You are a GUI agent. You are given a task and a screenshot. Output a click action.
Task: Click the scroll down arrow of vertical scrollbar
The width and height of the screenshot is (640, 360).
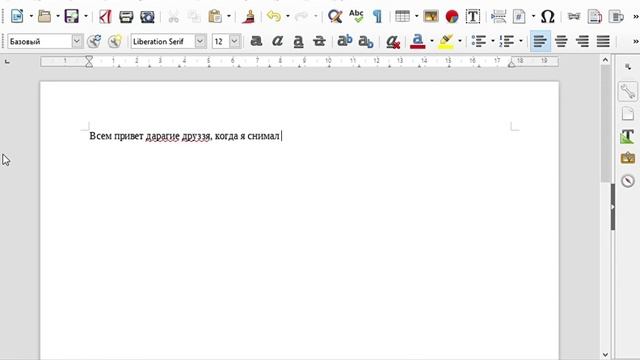coord(605,354)
